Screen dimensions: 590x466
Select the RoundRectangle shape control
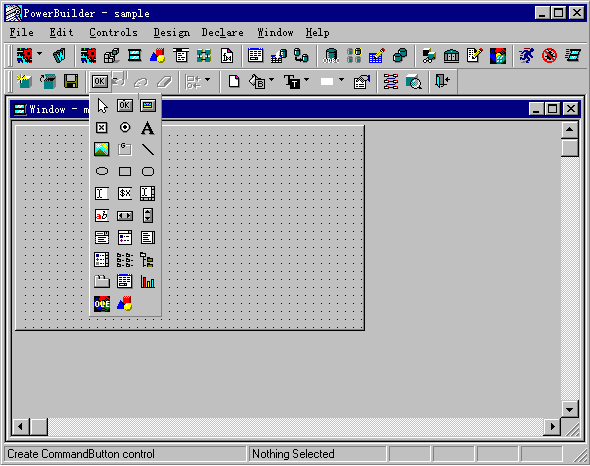pos(148,172)
